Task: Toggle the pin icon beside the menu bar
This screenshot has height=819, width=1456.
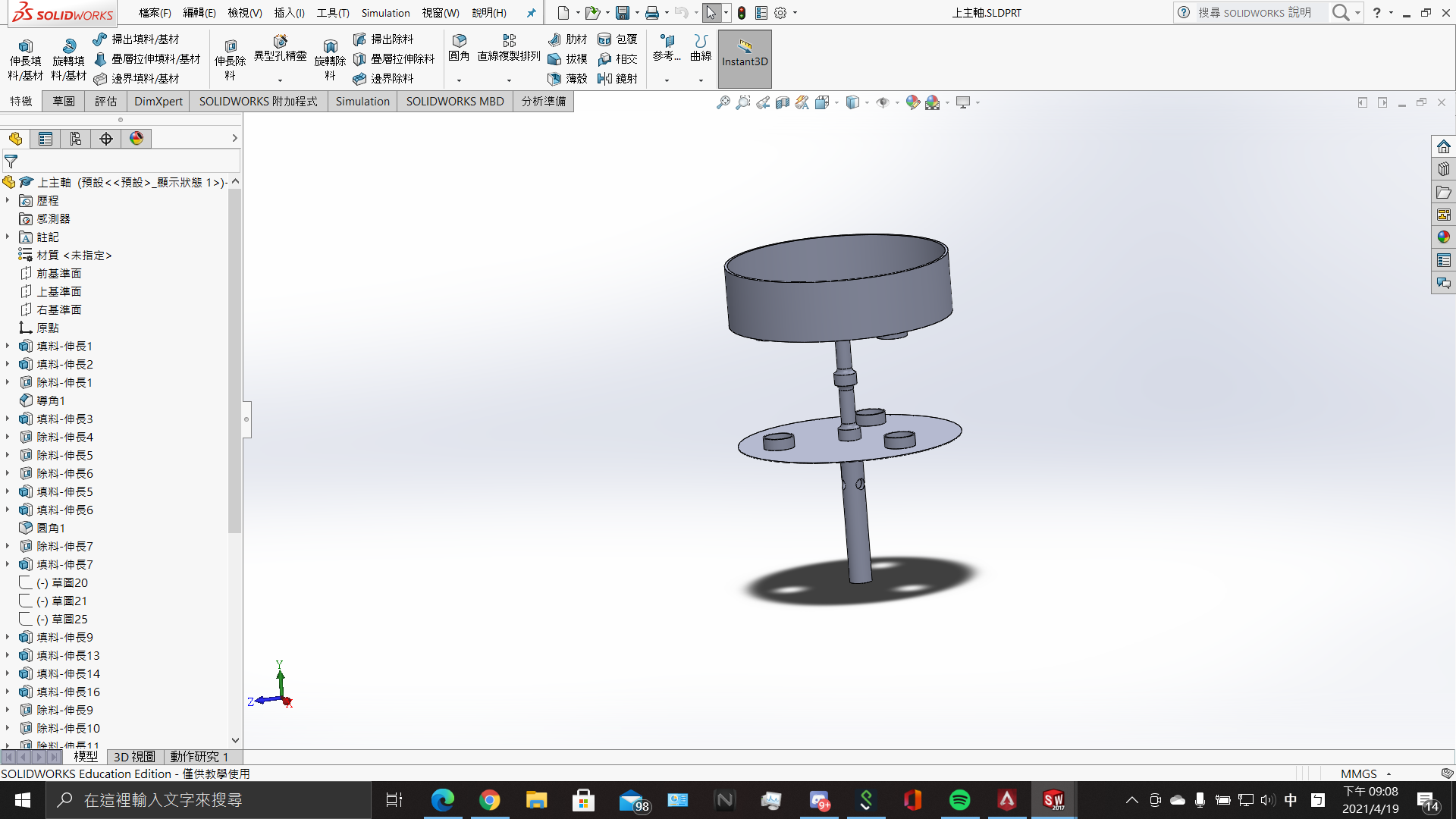Action: [x=531, y=13]
